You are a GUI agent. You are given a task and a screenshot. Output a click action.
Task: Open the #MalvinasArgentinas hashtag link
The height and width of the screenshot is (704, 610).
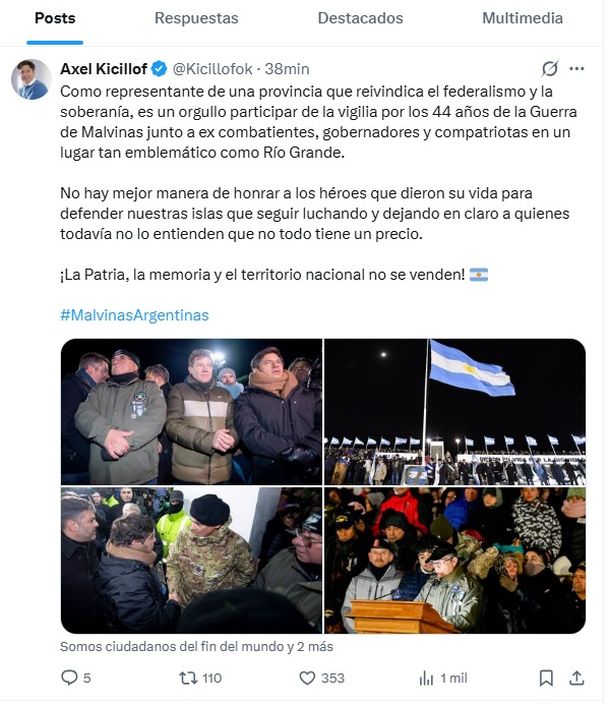tap(134, 315)
